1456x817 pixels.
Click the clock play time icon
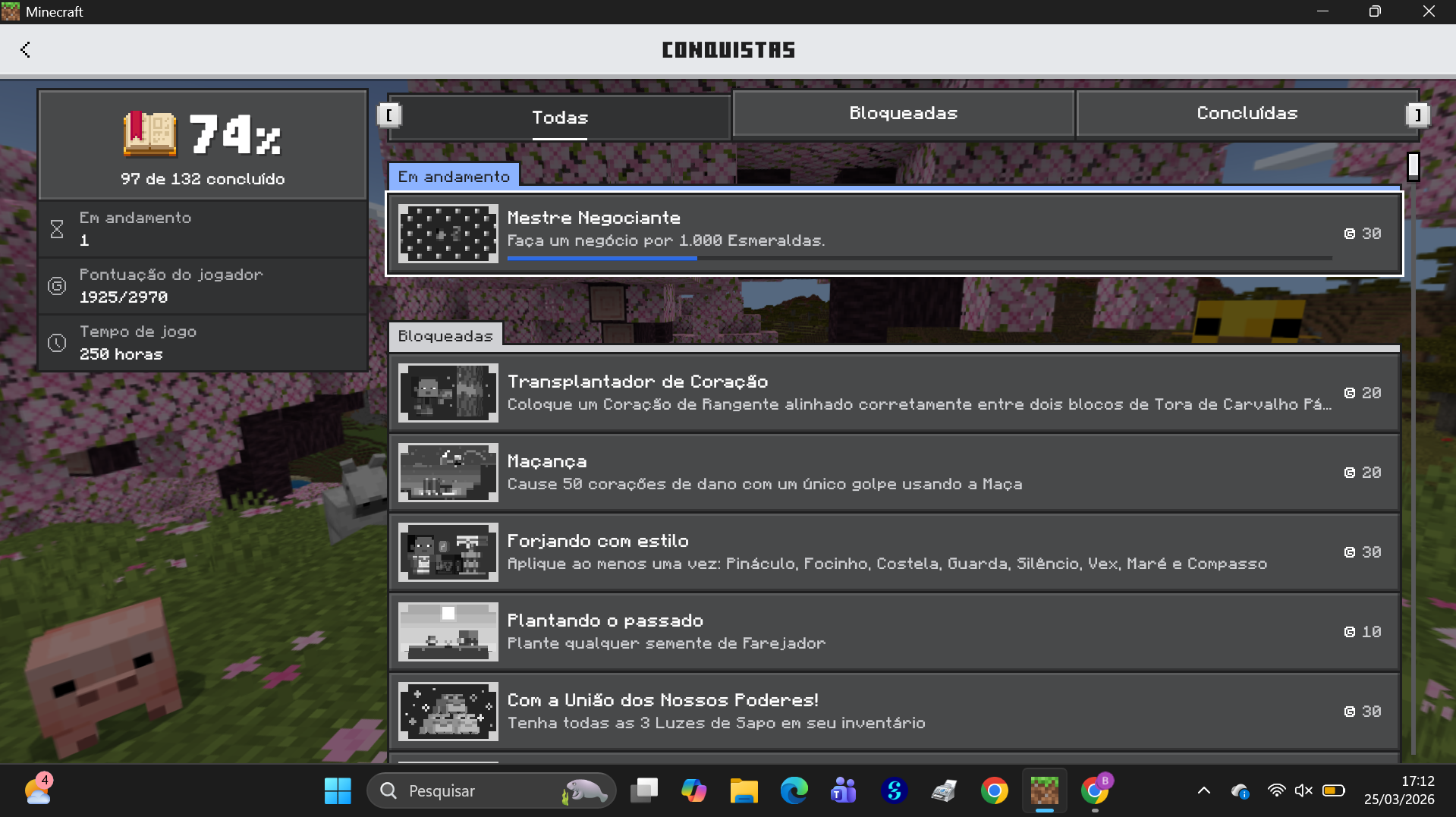(x=57, y=343)
